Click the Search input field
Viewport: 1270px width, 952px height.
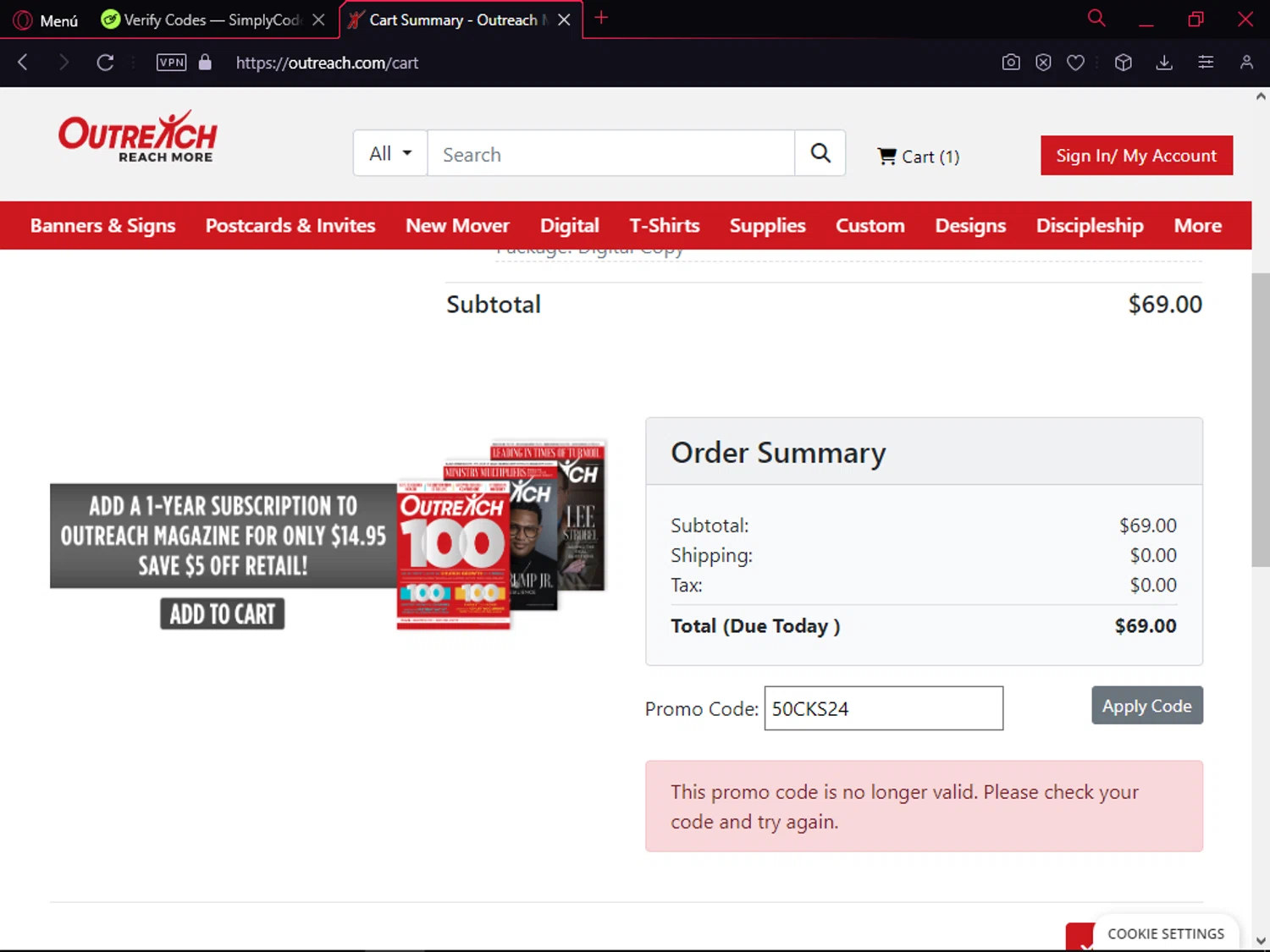point(611,153)
